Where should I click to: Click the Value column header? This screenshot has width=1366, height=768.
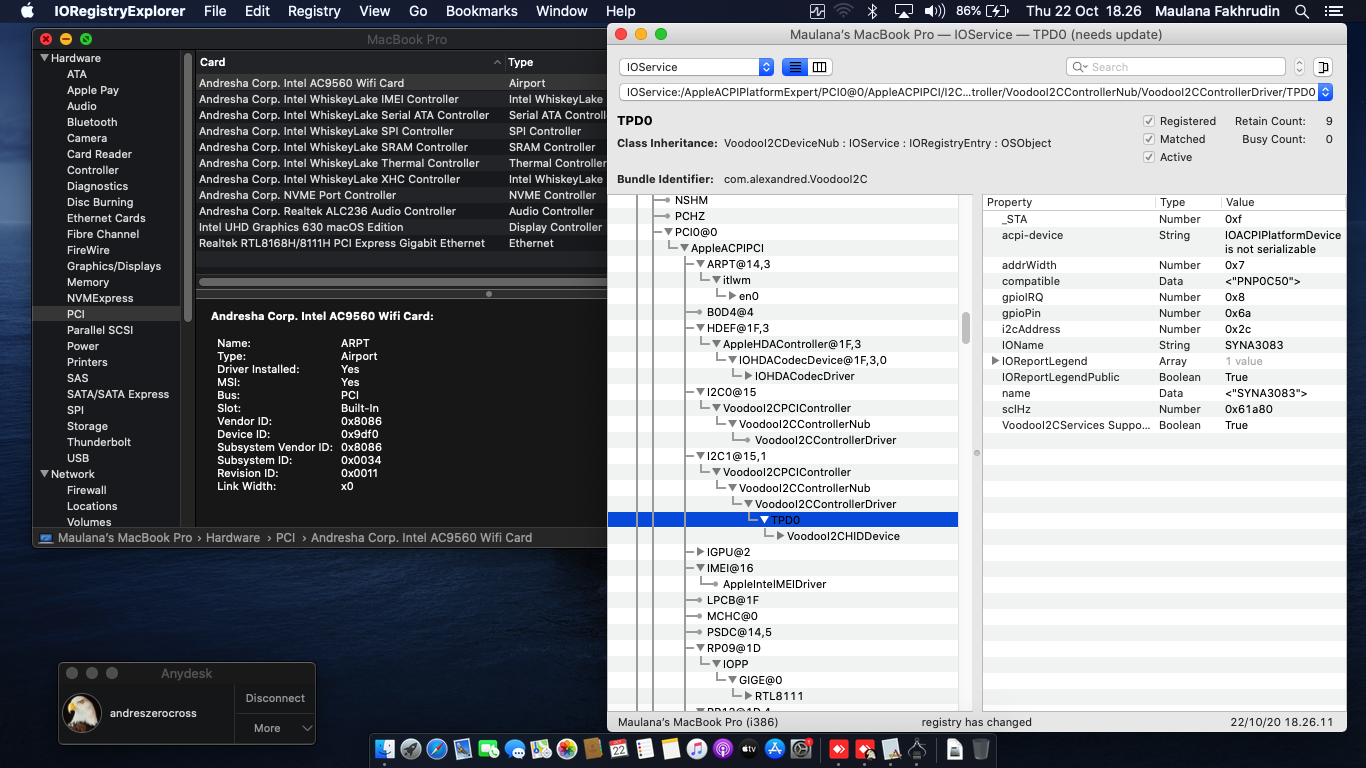coord(1281,202)
